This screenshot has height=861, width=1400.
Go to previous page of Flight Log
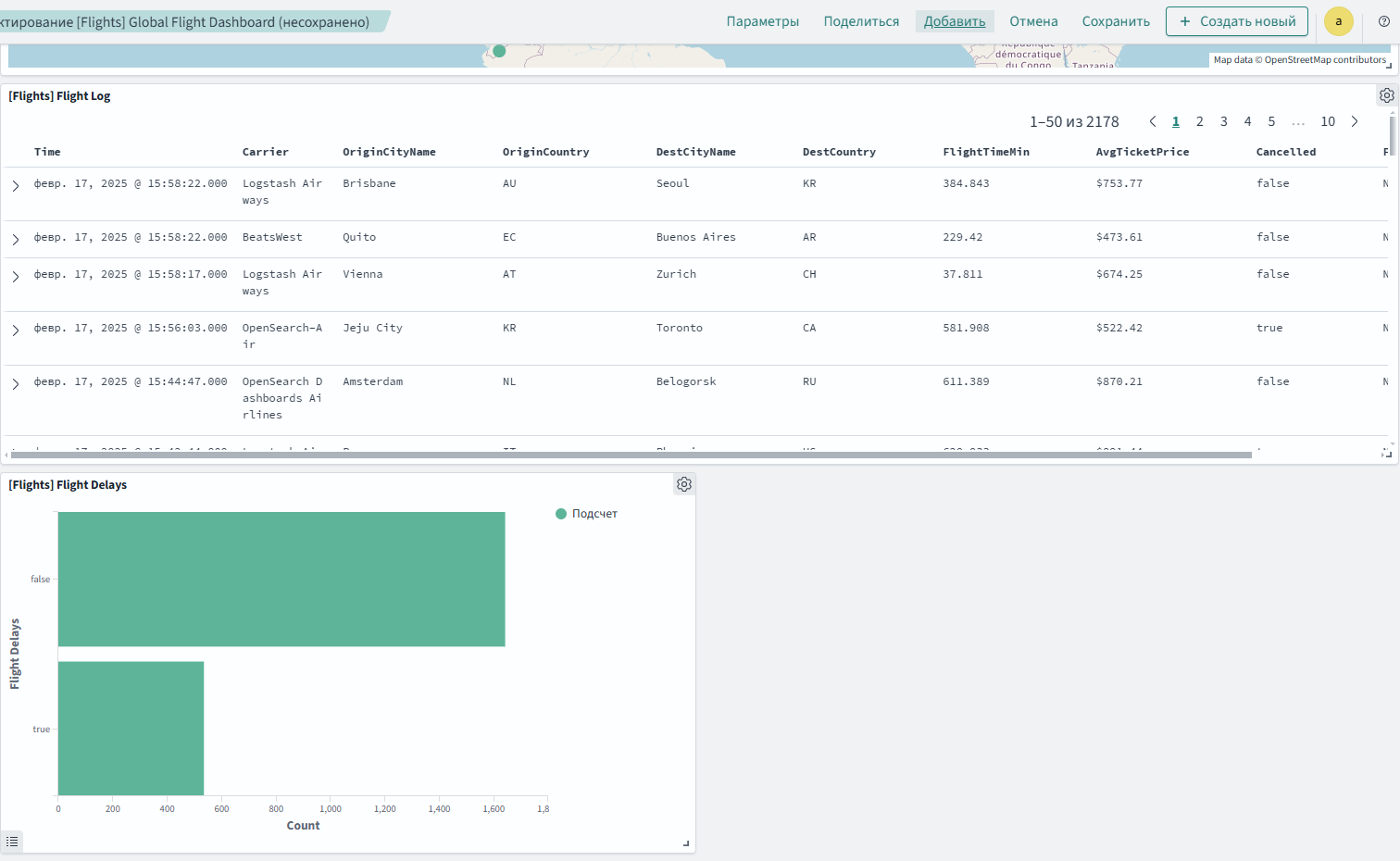click(1153, 121)
